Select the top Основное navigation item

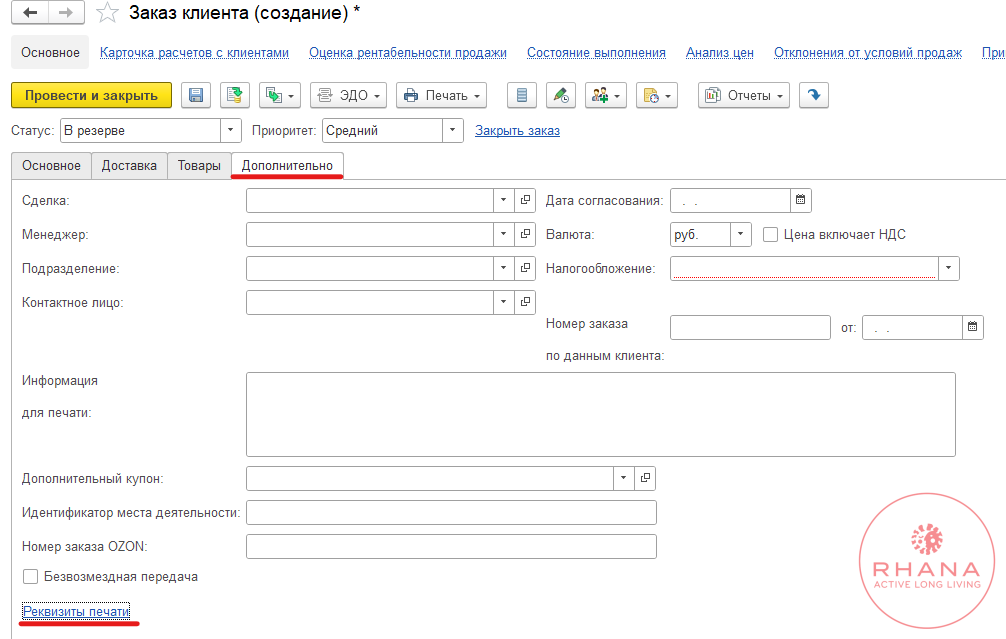[x=50, y=53]
